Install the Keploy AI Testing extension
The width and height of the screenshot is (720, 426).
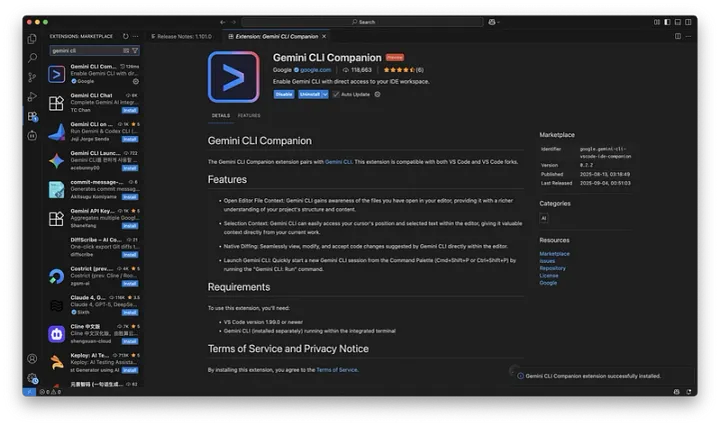pos(129,370)
